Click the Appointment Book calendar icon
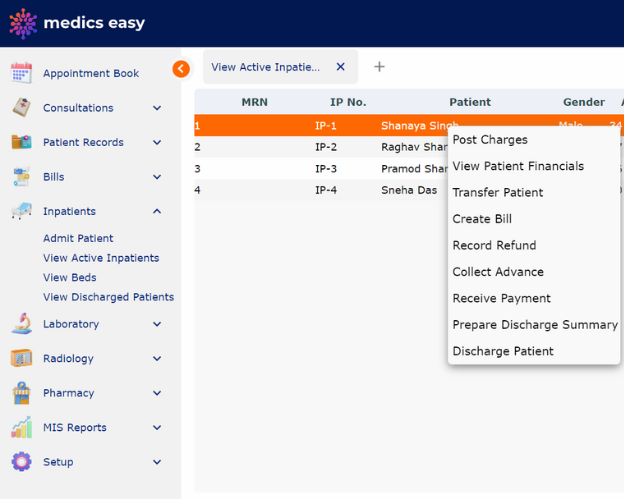This screenshot has width=624, height=499. (x=21, y=73)
